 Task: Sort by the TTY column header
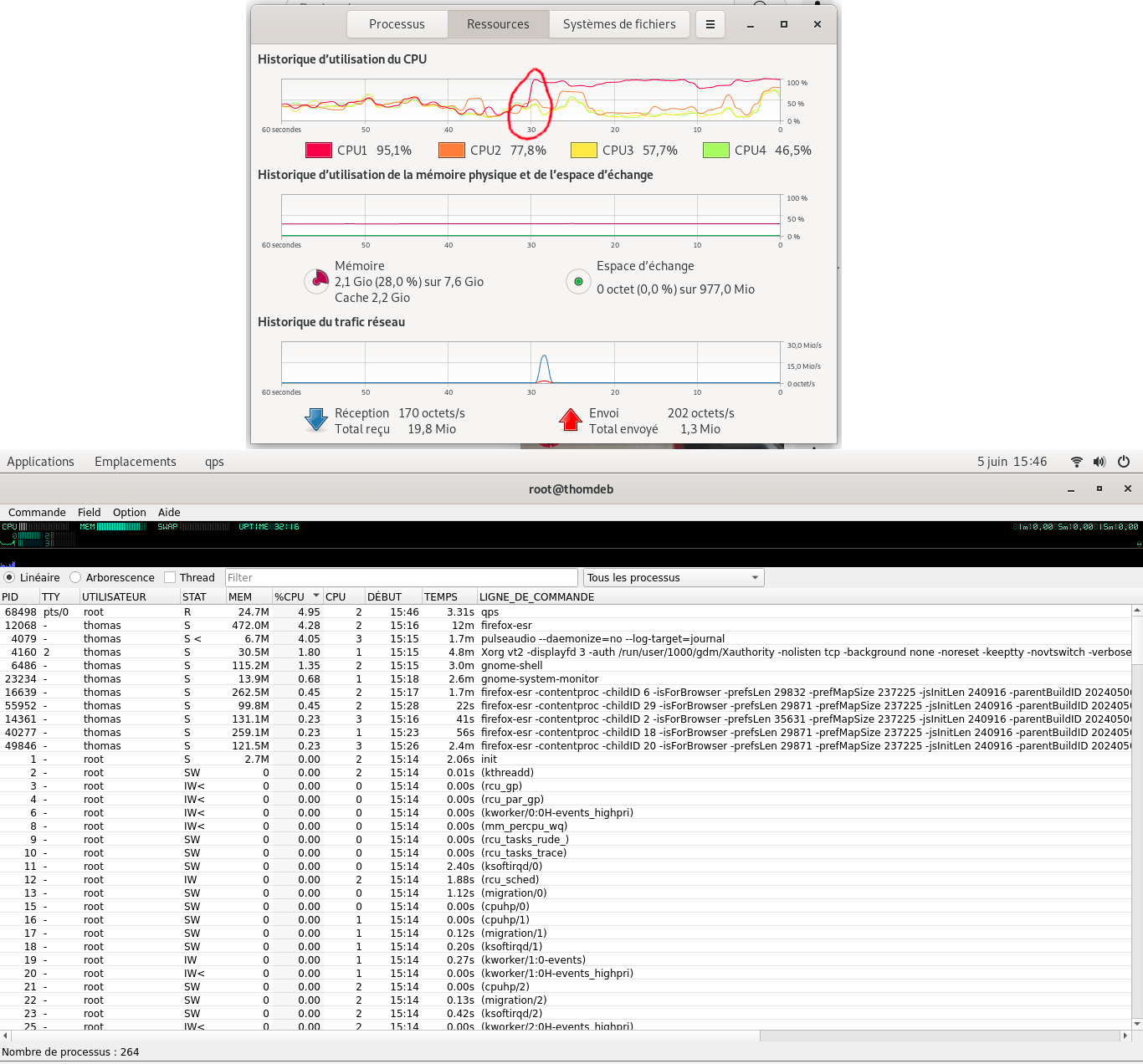60,597
